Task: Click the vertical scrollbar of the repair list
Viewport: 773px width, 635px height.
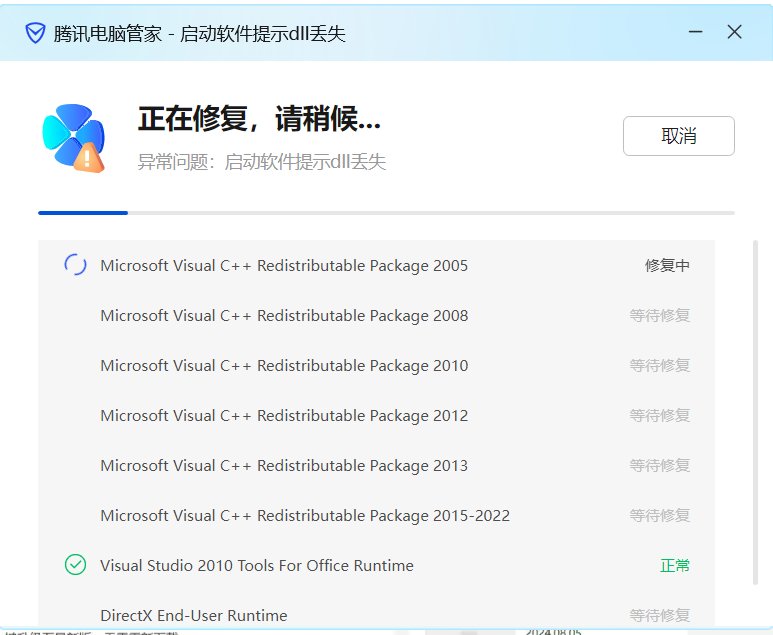Action: coord(755,412)
